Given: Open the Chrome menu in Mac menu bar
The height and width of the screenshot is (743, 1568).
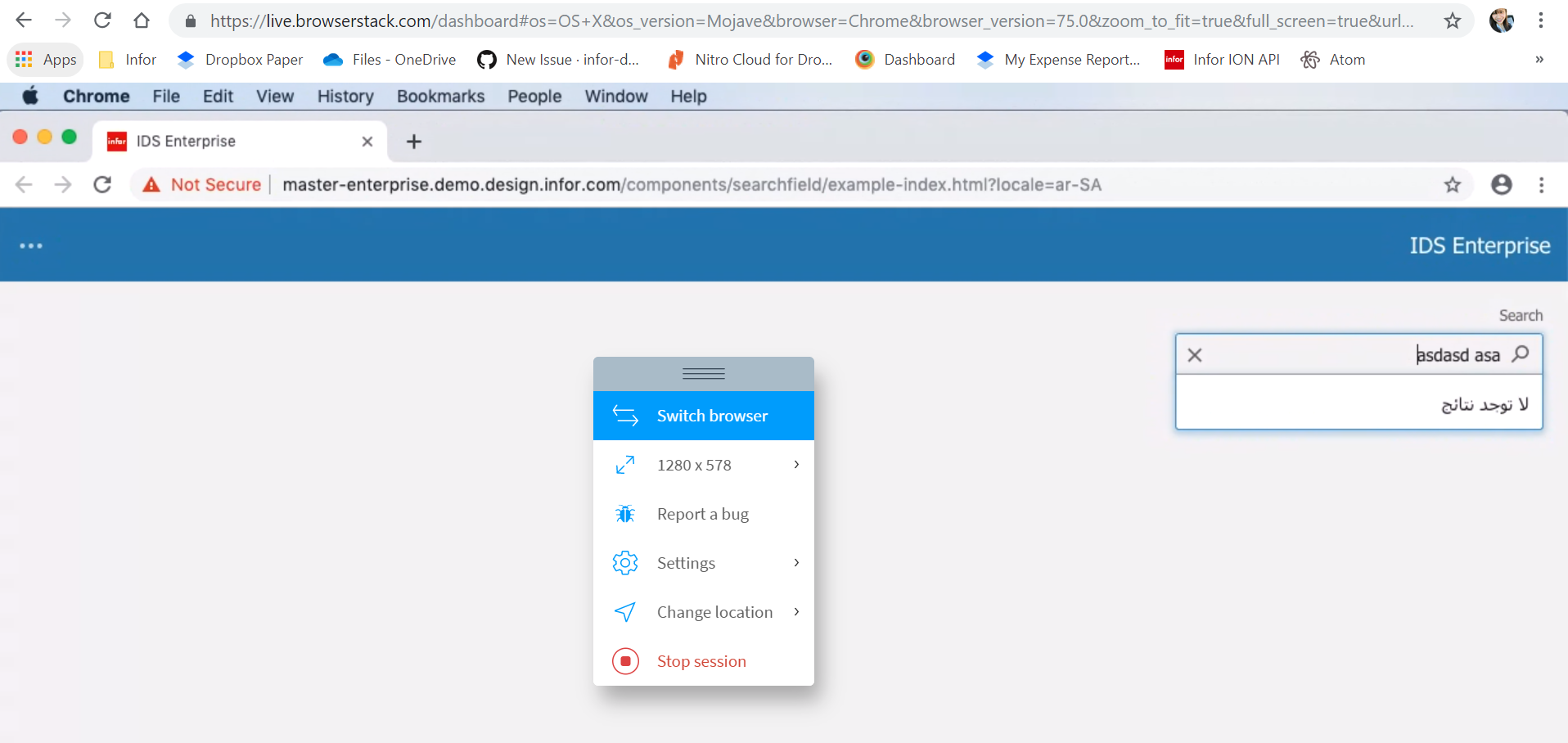Looking at the screenshot, I should (97, 97).
